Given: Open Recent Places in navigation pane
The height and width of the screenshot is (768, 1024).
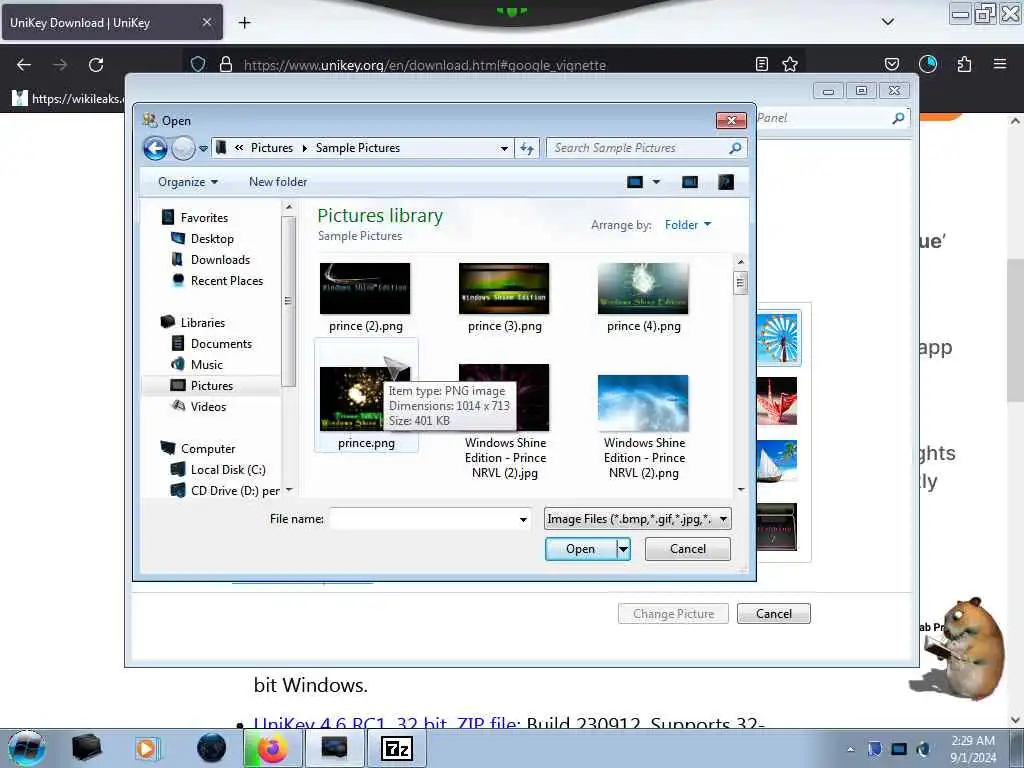Looking at the screenshot, I should [227, 281].
